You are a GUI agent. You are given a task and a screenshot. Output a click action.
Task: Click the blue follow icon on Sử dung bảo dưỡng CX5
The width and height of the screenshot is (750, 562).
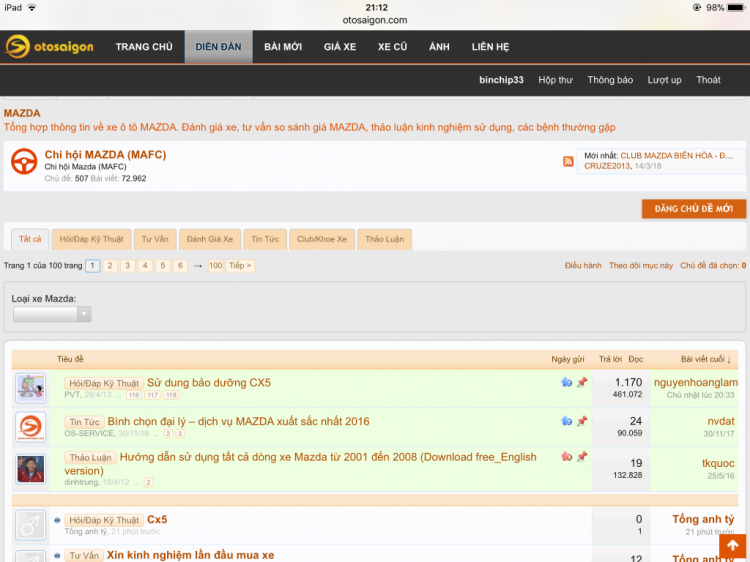pos(566,382)
